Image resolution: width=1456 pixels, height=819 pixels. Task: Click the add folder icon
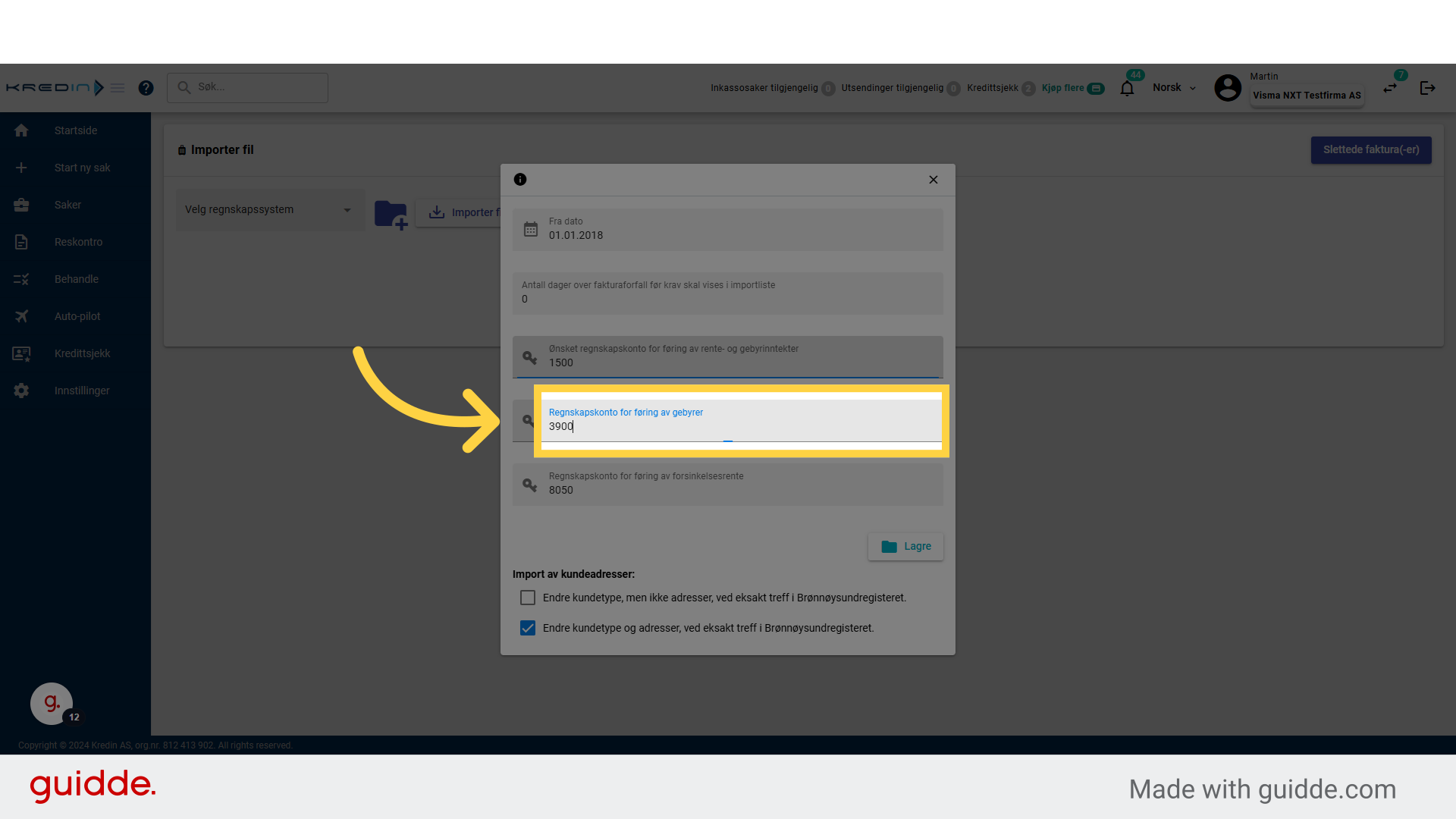click(x=391, y=215)
